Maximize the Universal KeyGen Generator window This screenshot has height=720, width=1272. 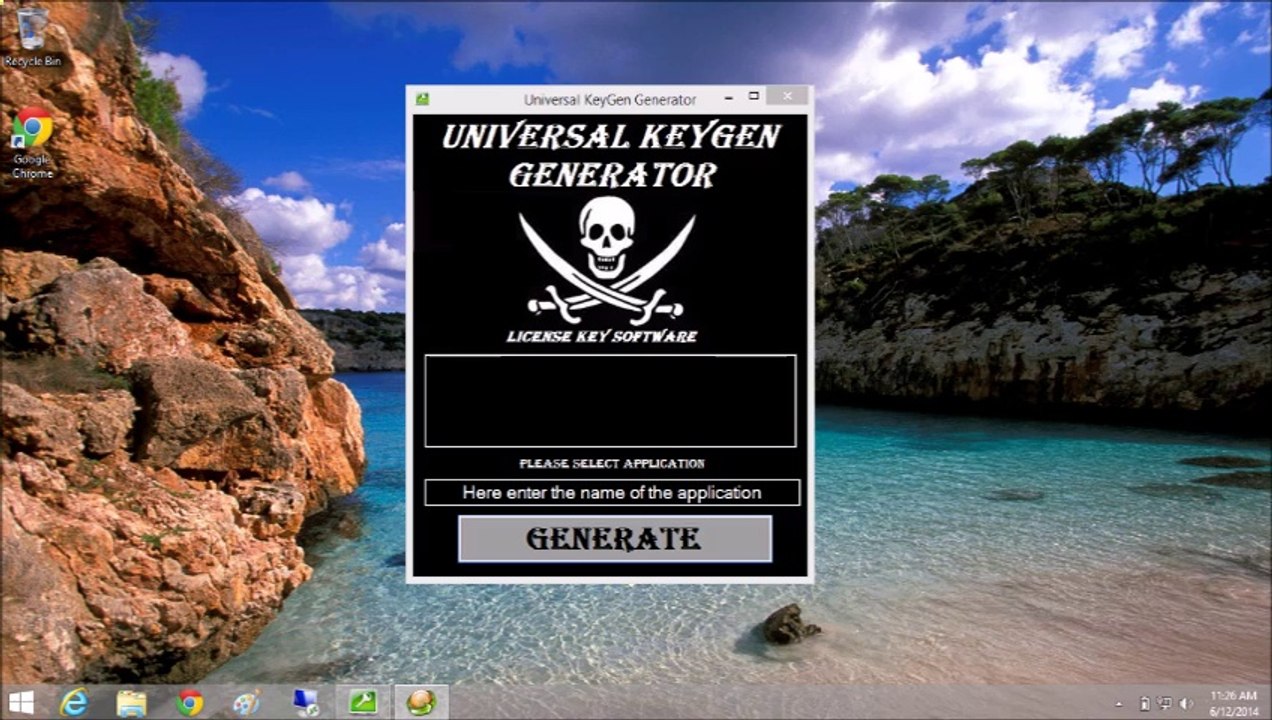tap(754, 97)
